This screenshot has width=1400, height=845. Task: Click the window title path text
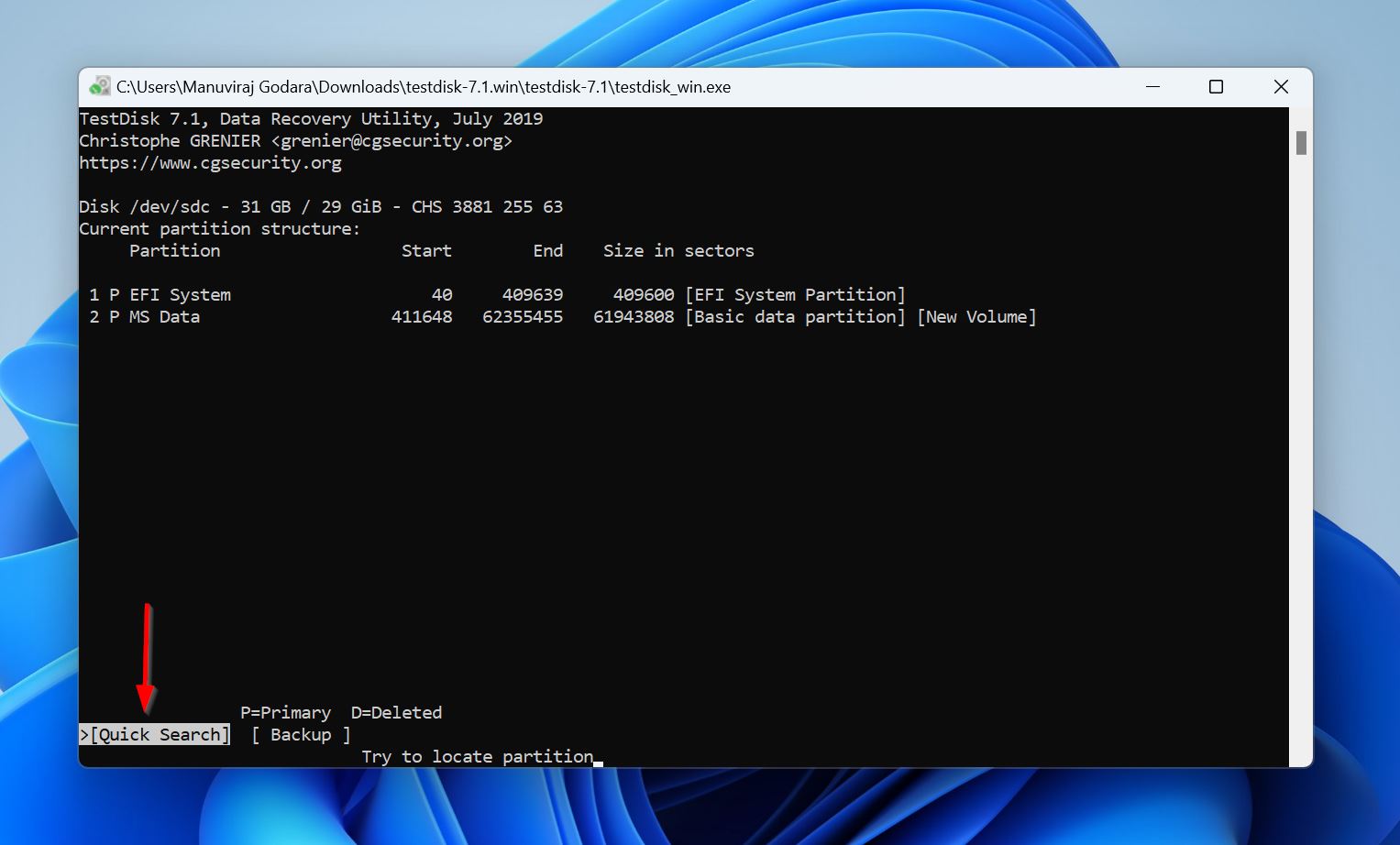tap(424, 87)
